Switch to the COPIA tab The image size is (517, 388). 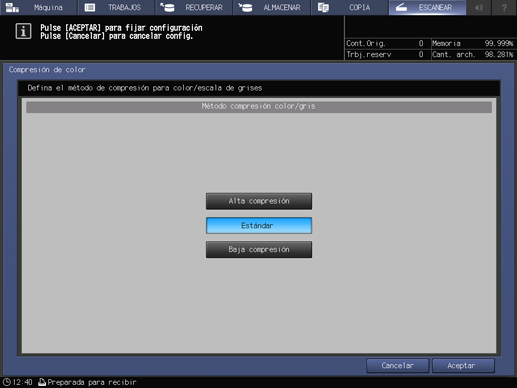click(x=349, y=7)
